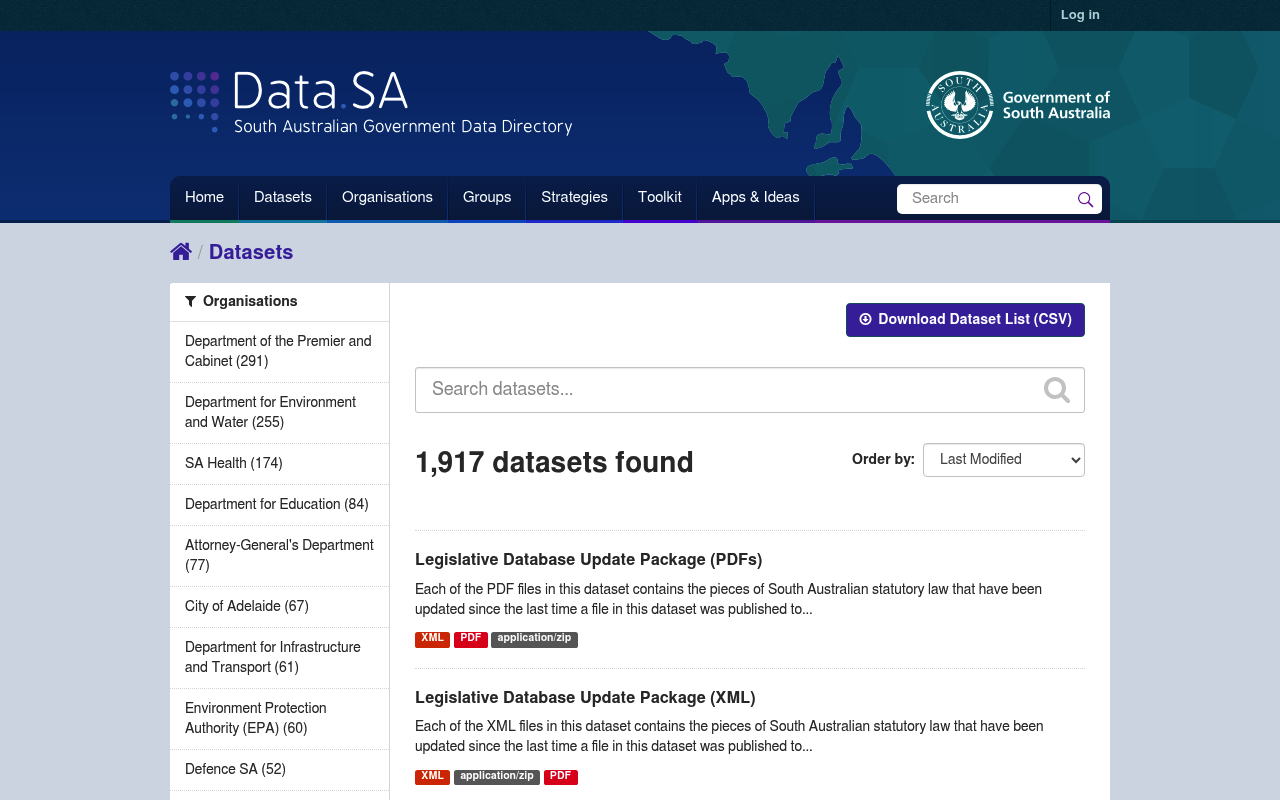Click application/zip tag under the XML dataset
The image size is (1280, 800).
pyautogui.click(x=497, y=777)
